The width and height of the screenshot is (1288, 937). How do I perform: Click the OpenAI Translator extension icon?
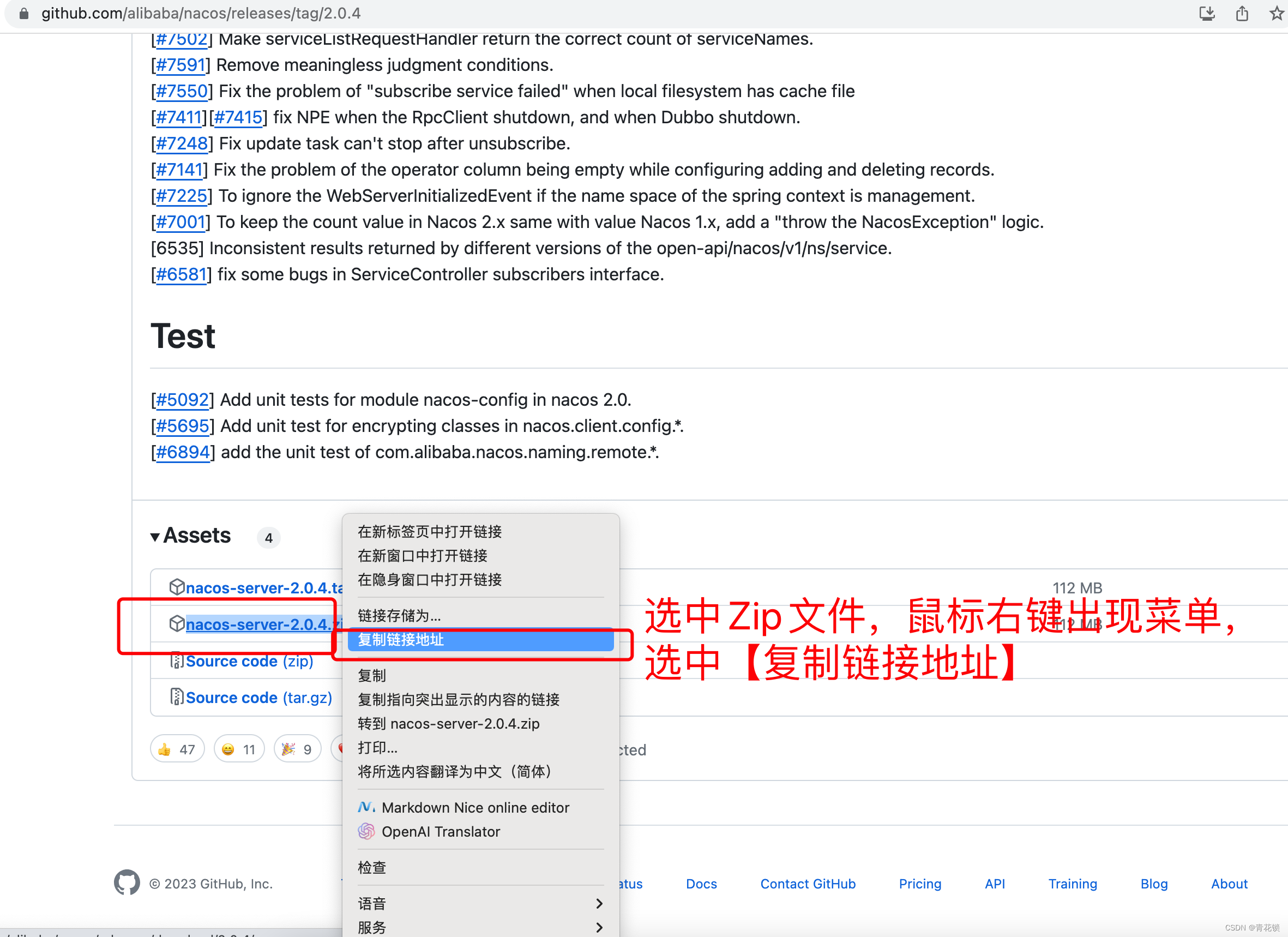366,832
